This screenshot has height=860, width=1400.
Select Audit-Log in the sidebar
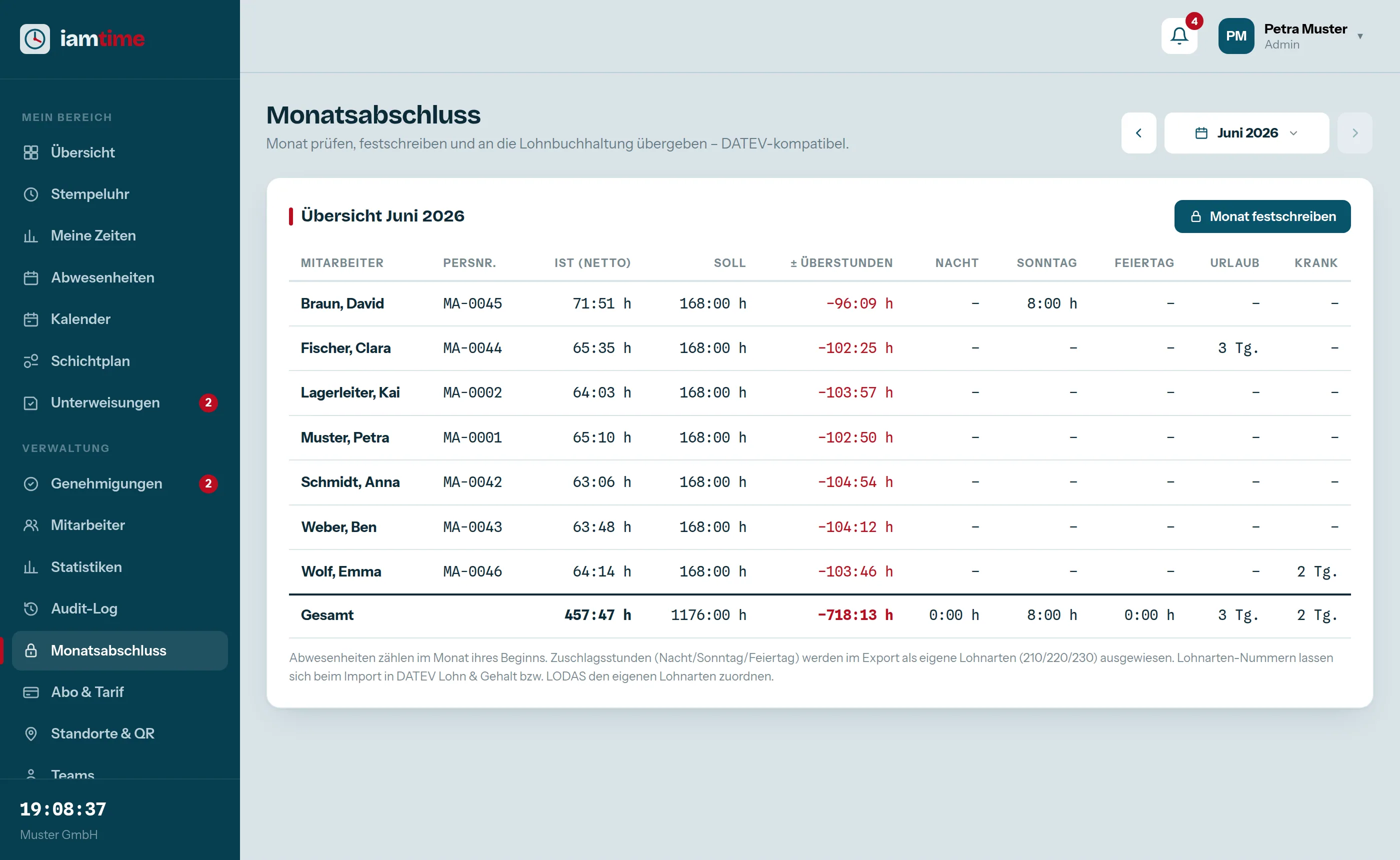click(x=119, y=608)
